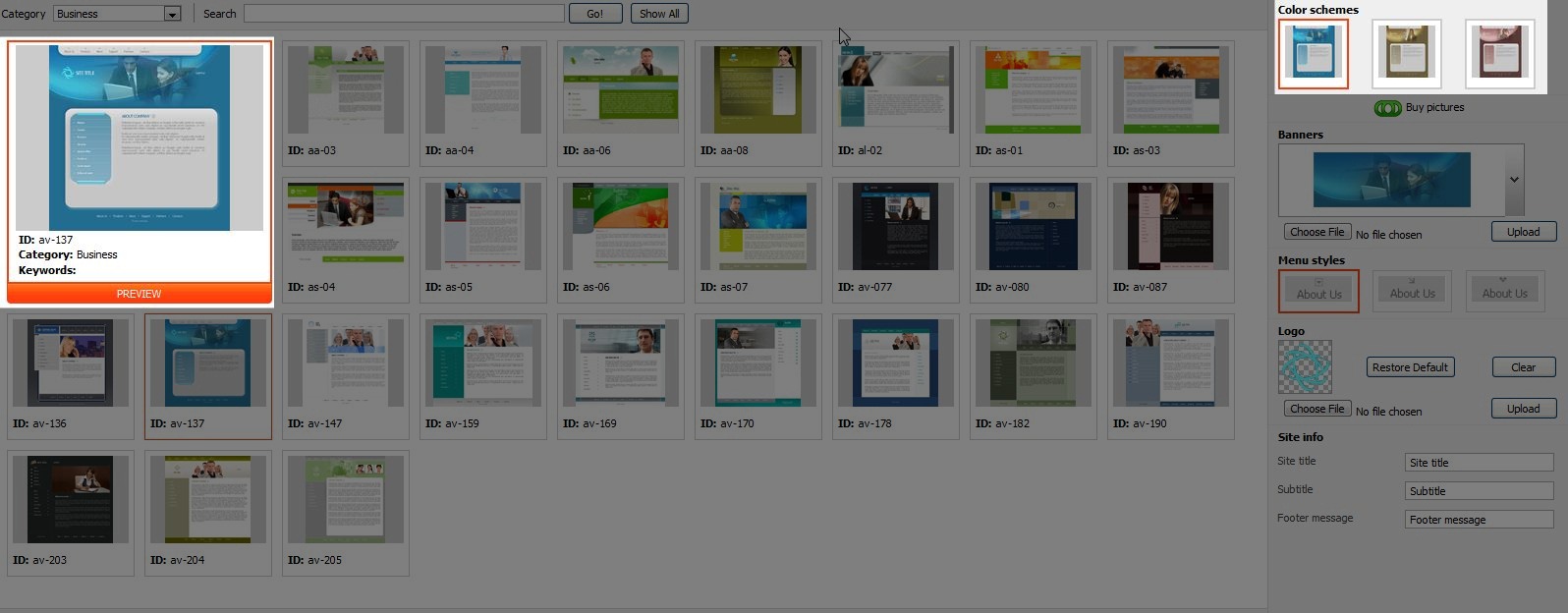Clear the current logo

(1523, 367)
